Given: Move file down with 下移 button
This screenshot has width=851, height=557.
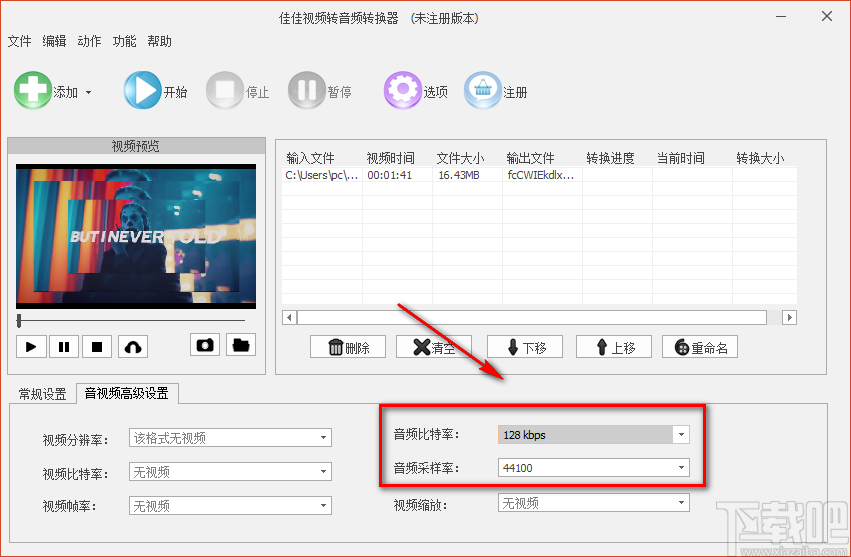Looking at the screenshot, I should [525, 347].
